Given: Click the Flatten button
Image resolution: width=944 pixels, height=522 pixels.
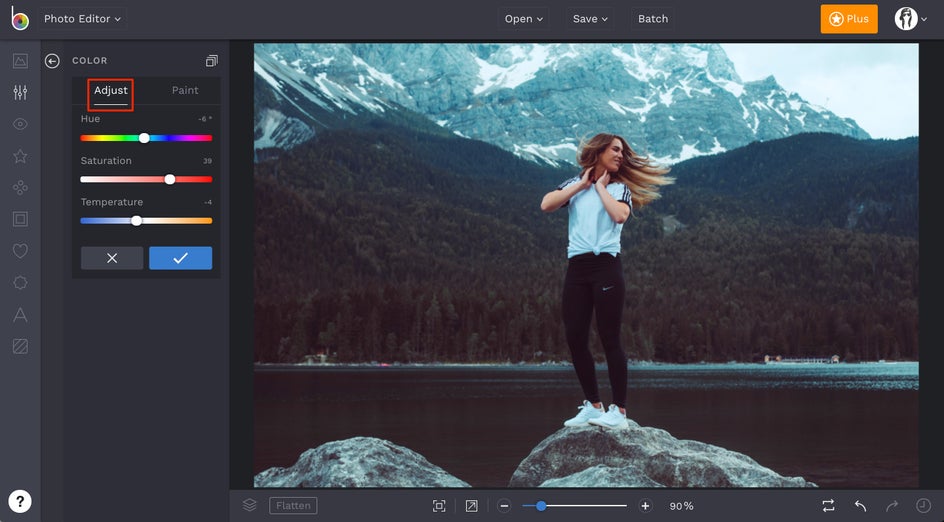Looking at the screenshot, I should (x=293, y=505).
